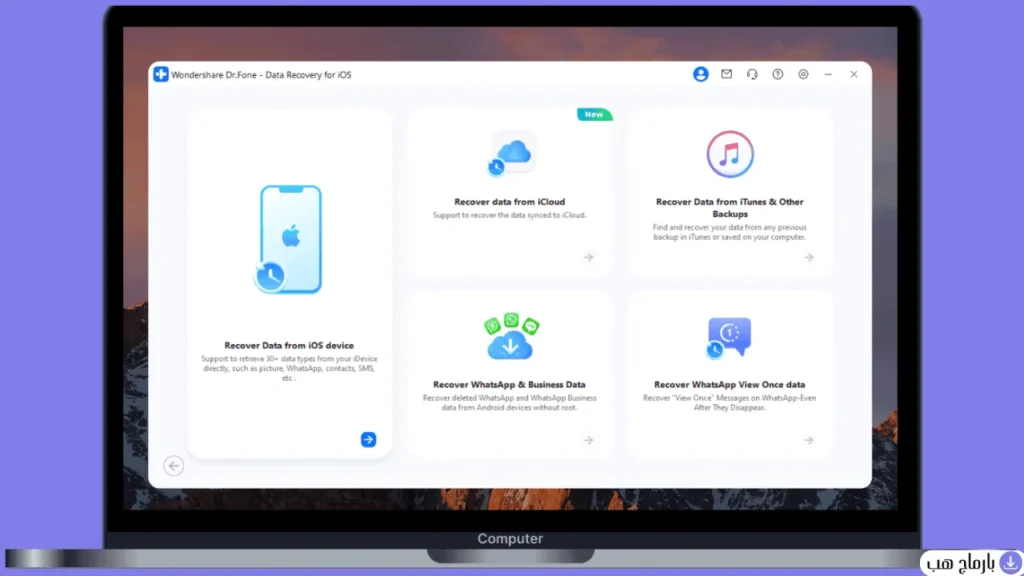Click the green 'New' badge on iCloud card

(x=594, y=114)
